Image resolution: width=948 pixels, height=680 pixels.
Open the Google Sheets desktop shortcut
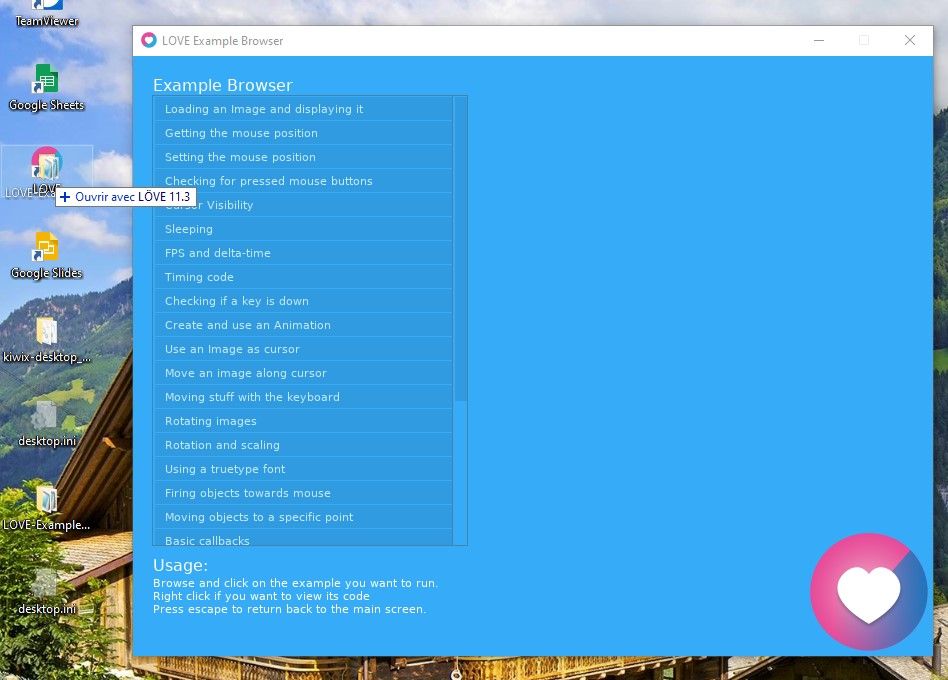click(46, 88)
